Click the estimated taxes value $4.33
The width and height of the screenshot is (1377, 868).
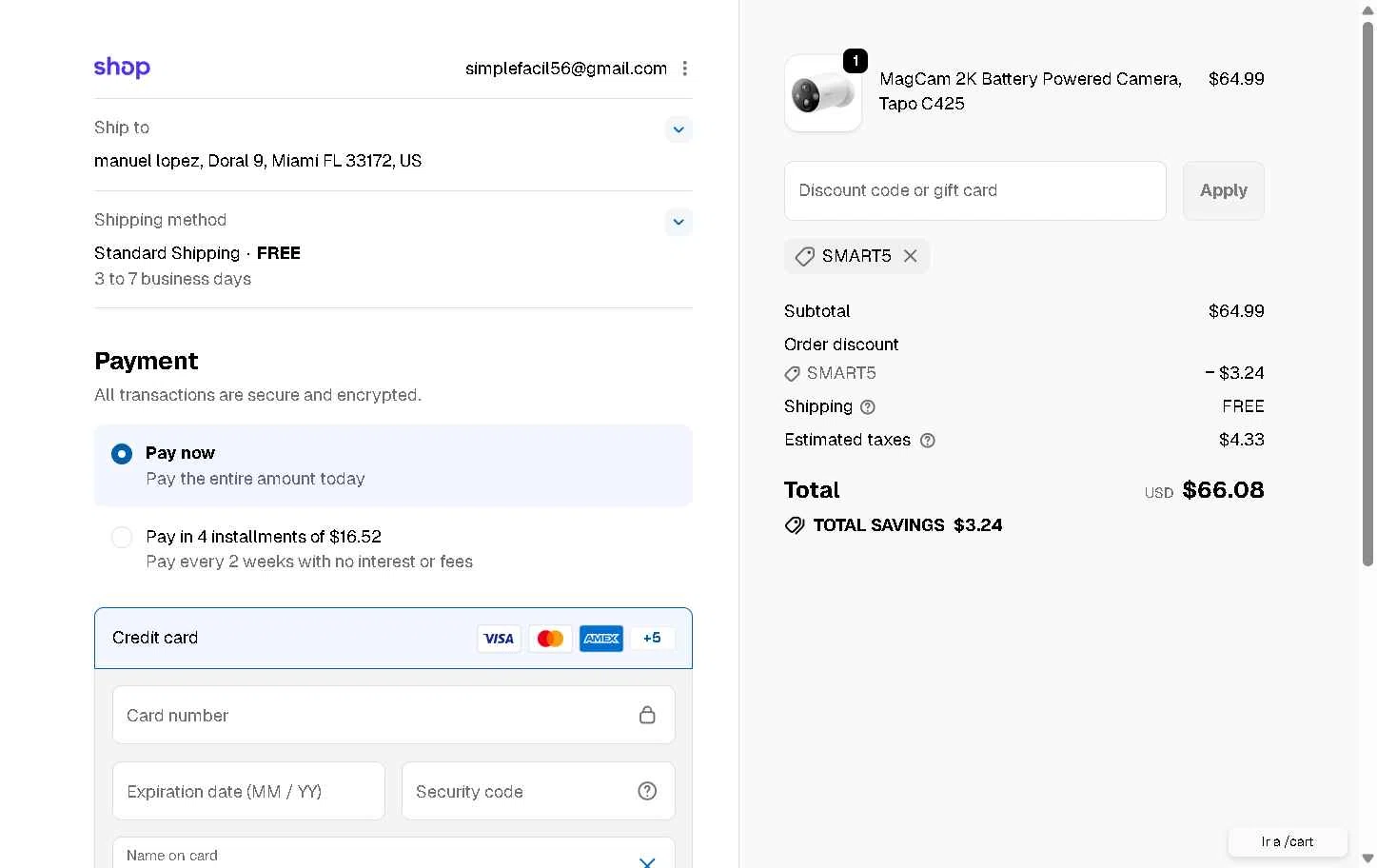pyautogui.click(x=1242, y=440)
